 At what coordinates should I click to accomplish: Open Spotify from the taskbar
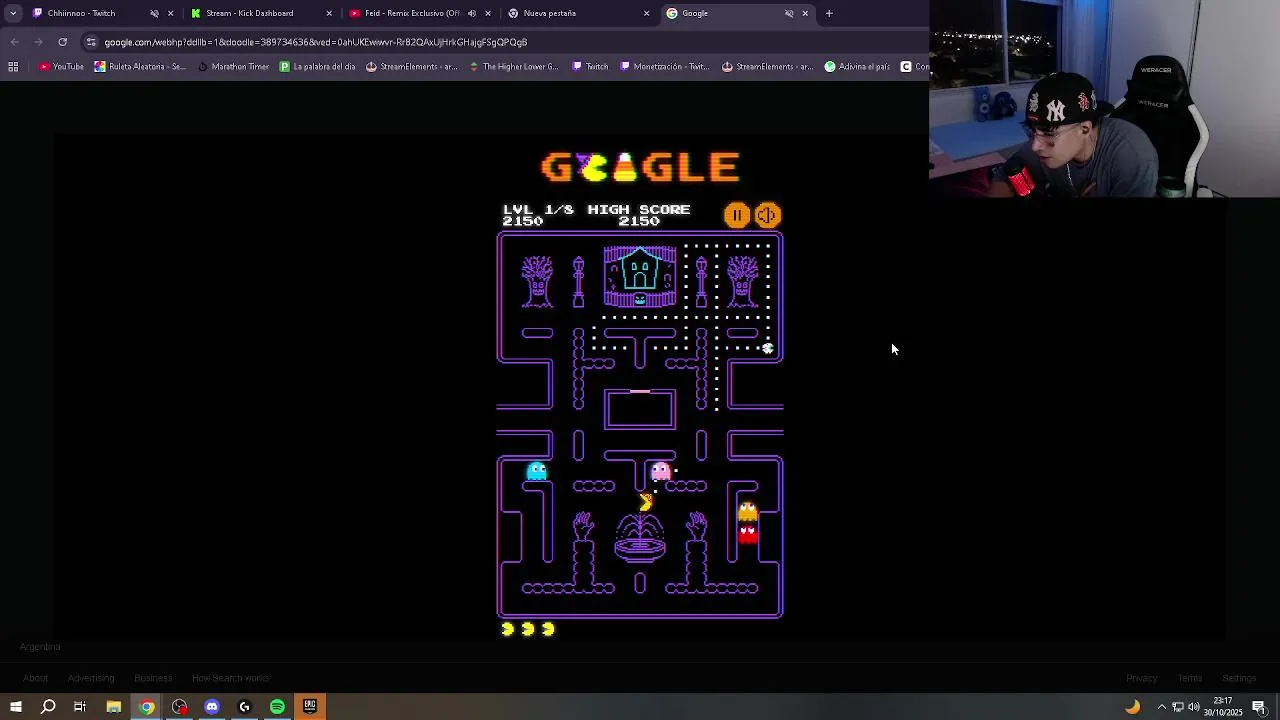[277, 707]
